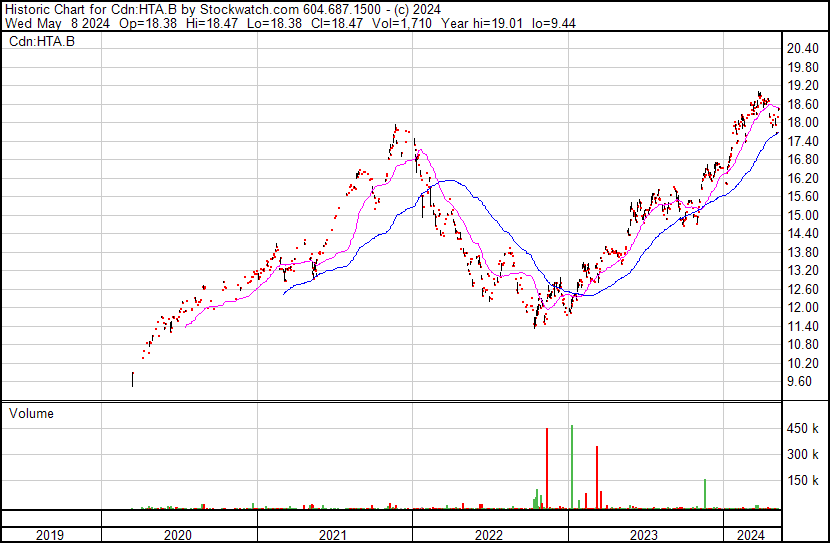Click the 300 k volume axis label

pos(802,455)
